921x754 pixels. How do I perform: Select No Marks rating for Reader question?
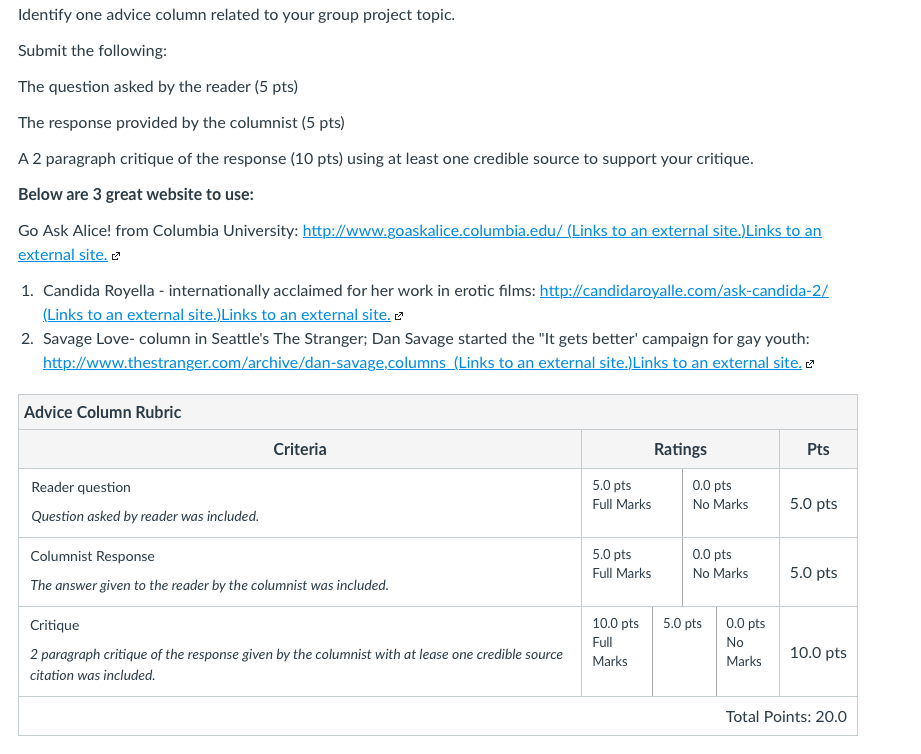[x=731, y=503]
